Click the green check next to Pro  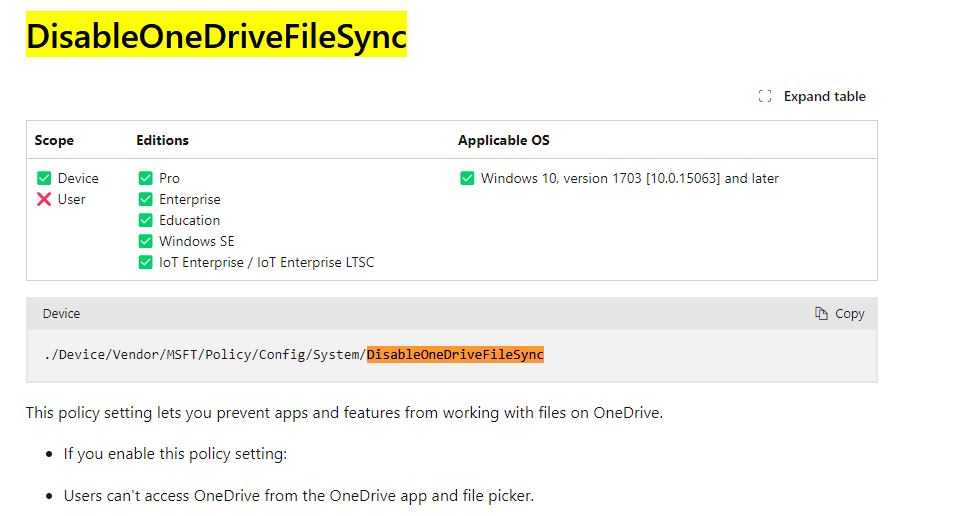pos(145,178)
